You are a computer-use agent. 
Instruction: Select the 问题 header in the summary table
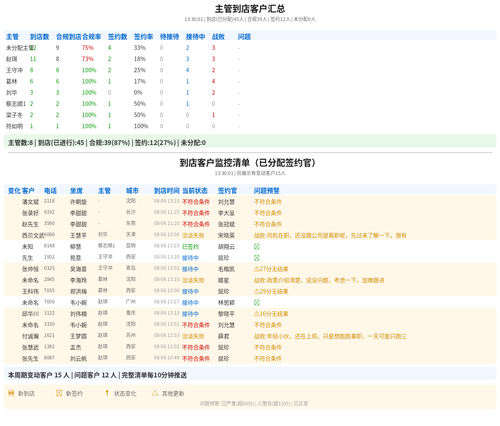pyautogui.click(x=244, y=37)
